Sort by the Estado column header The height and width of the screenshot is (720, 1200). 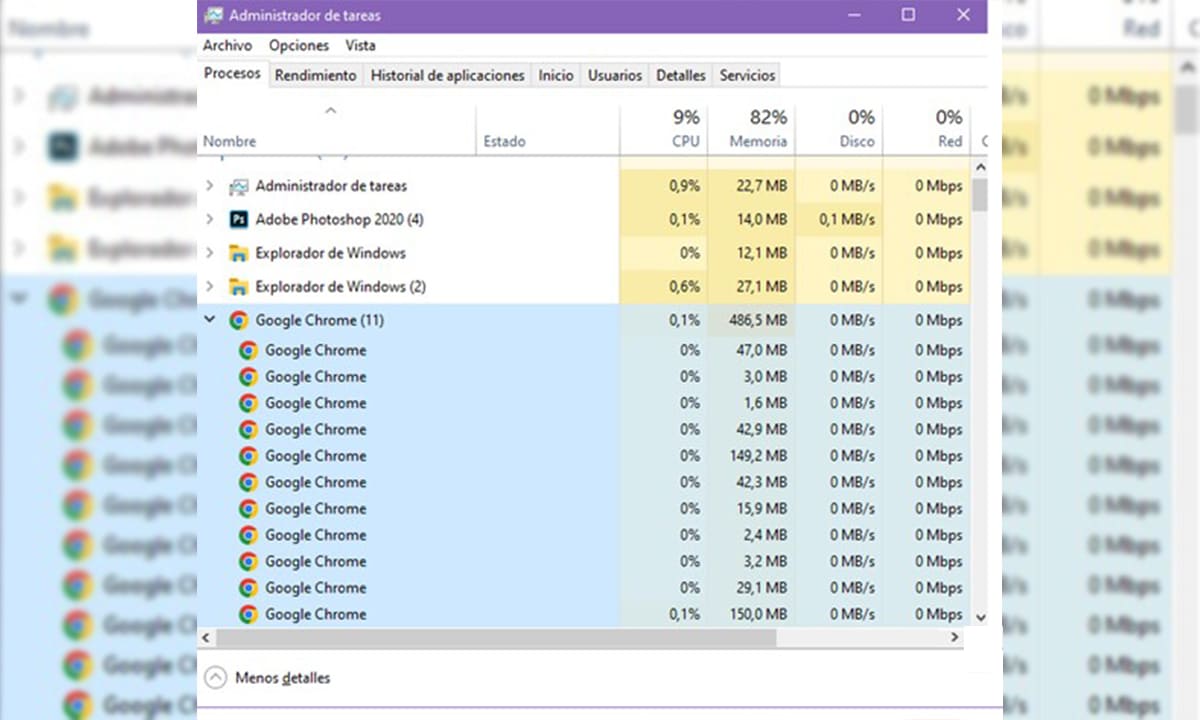click(547, 128)
